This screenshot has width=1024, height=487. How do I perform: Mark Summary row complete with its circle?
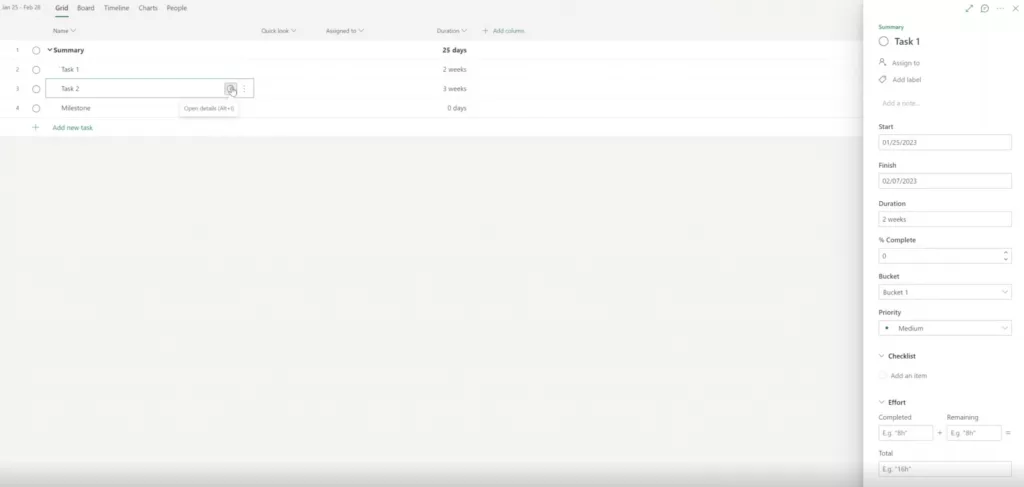36,50
